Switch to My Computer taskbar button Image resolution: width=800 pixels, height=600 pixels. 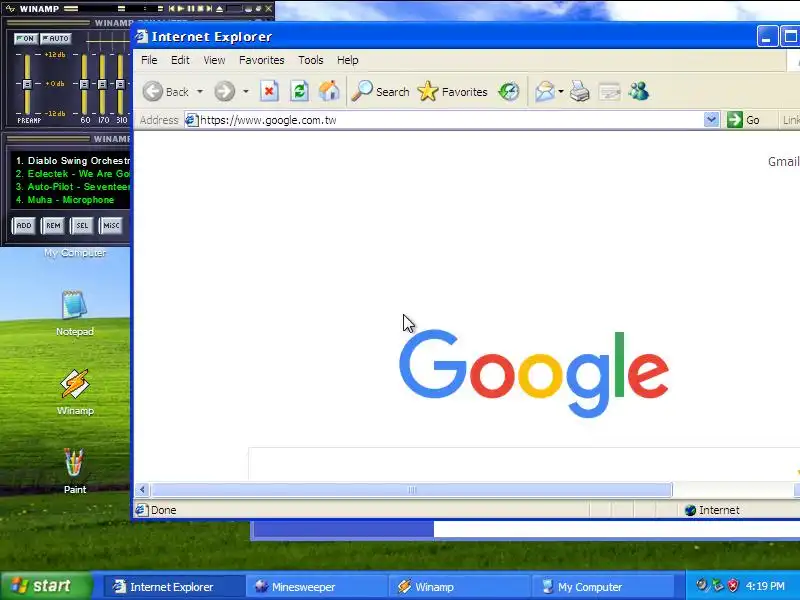click(x=601, y=587)
